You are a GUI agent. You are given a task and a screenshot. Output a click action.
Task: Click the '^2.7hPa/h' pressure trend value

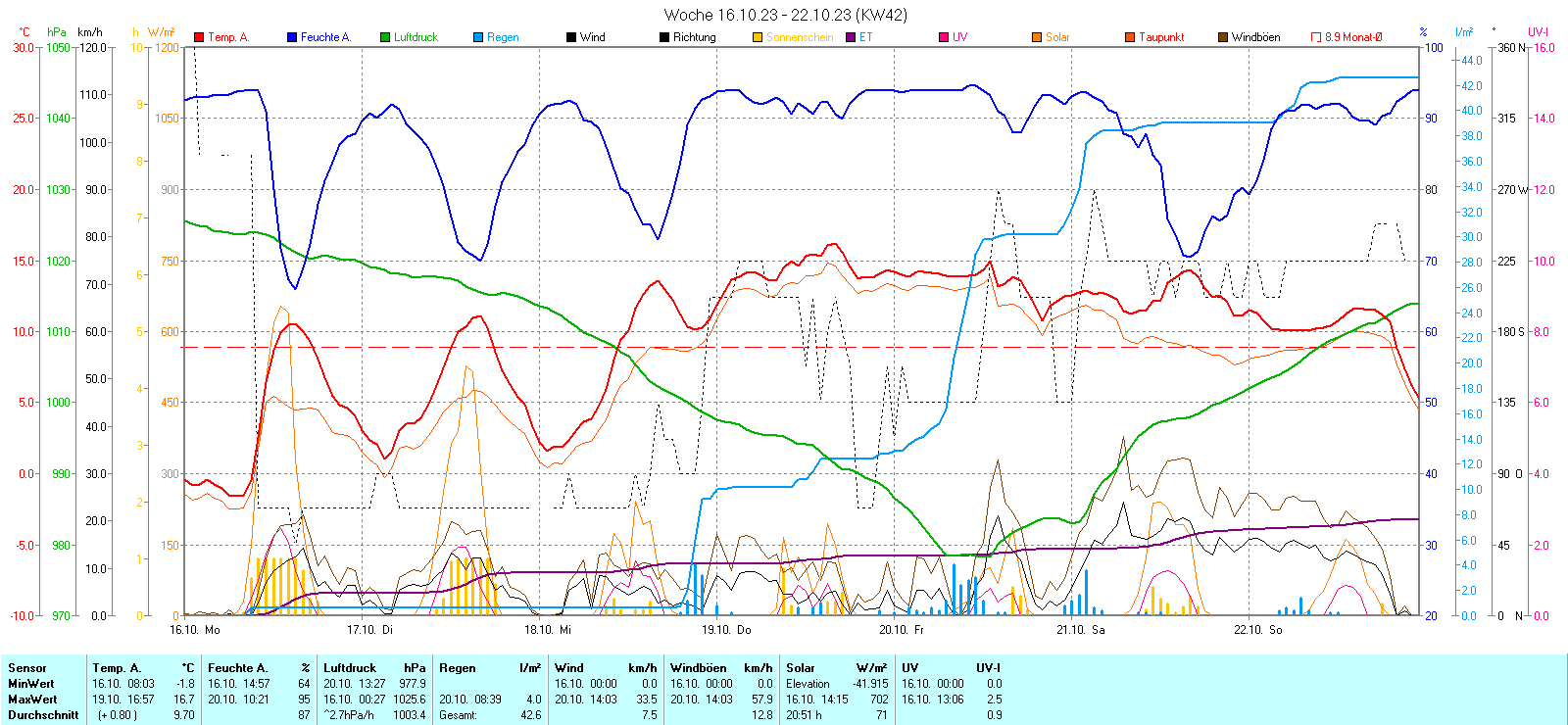click(349, 715)
